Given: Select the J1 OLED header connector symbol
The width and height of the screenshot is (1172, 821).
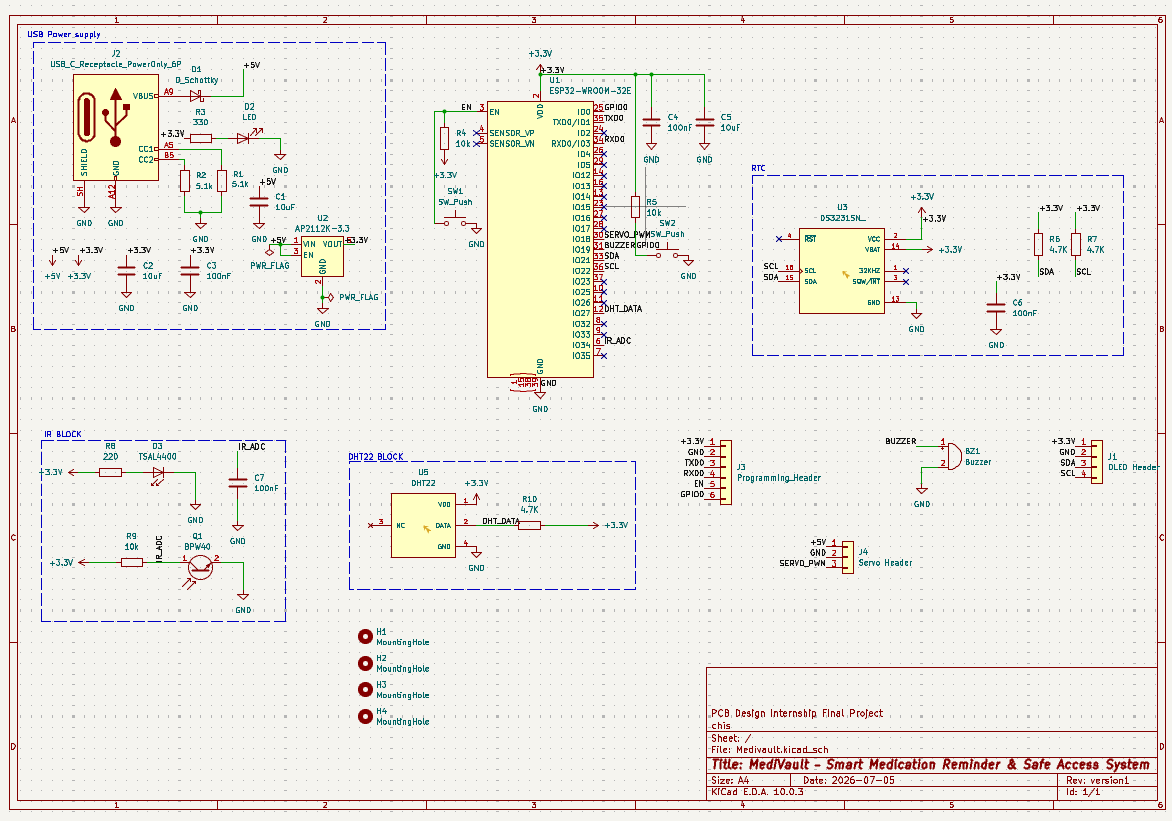Looking at the screenshot, I should tap(1096, 462).
